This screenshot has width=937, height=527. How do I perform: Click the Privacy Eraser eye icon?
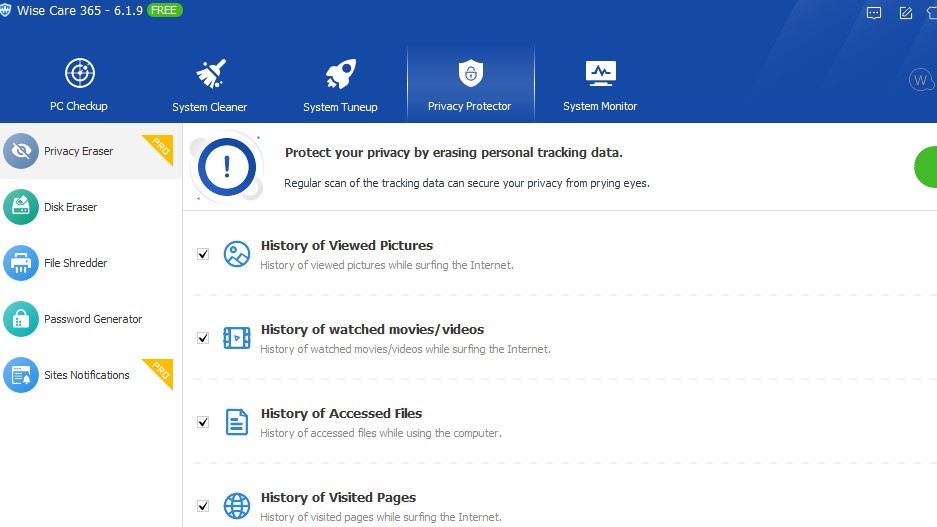pyautogui.click(x=21, y=151)
